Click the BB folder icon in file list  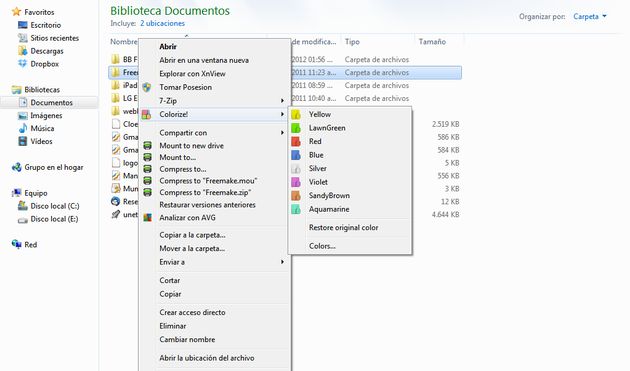(116, 59)
